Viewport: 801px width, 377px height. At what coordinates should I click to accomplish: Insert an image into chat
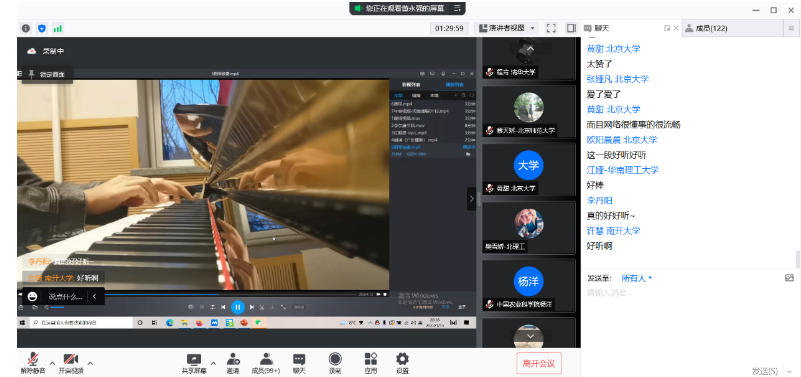(x=789, y=278)
